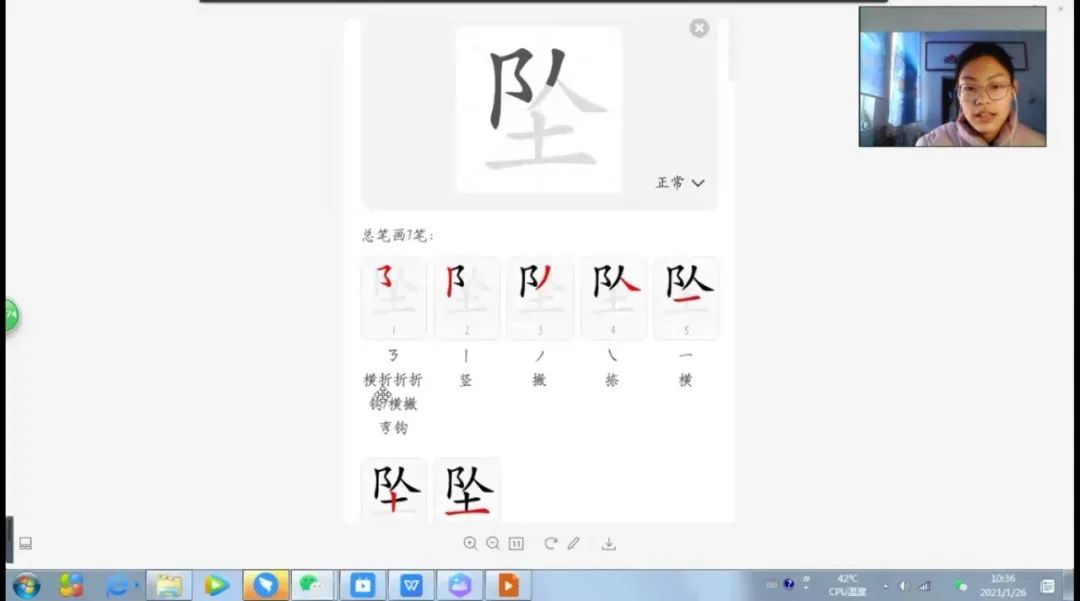Select stroke step 3 撇 thumbnail
The image size is (1080, 601).
[x=539, y=297]
